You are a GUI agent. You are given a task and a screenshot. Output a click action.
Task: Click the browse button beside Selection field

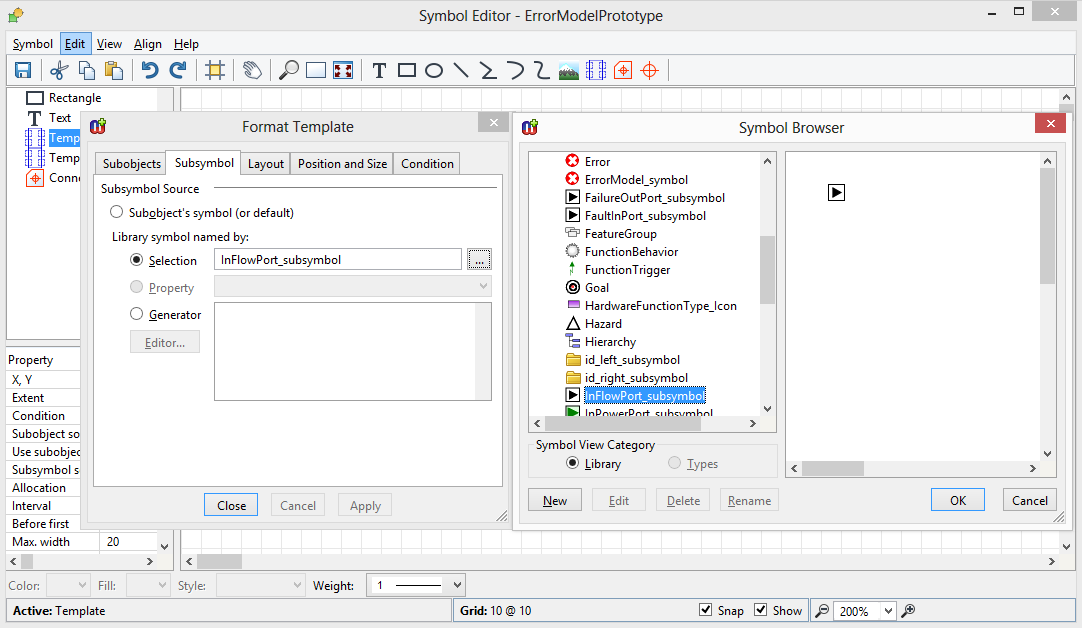pos(479,260)
